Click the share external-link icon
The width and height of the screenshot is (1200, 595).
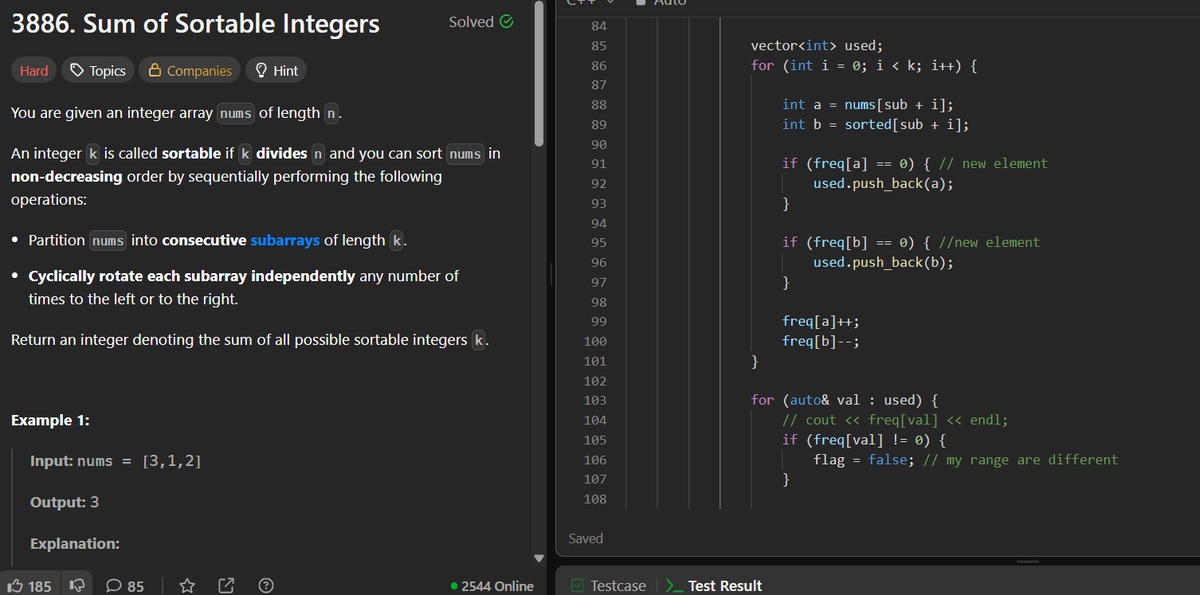(226, 586)
